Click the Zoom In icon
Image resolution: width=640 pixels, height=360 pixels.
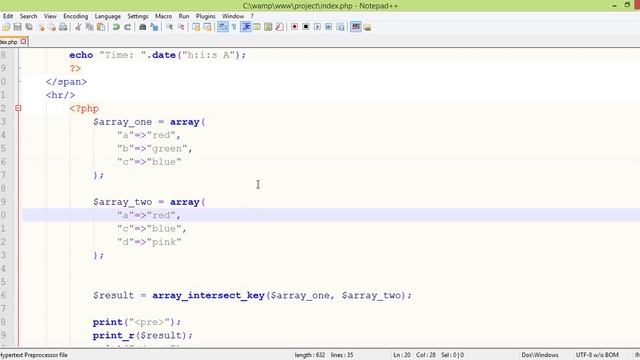[169, 27]
